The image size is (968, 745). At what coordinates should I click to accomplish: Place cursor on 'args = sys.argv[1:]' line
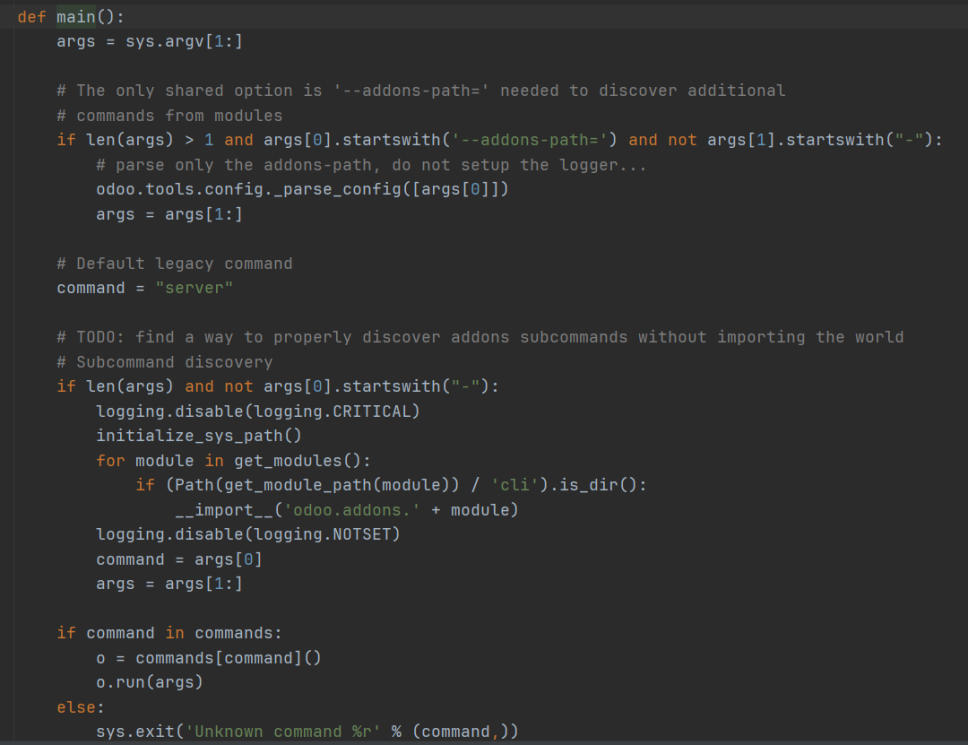click(149, 41)
